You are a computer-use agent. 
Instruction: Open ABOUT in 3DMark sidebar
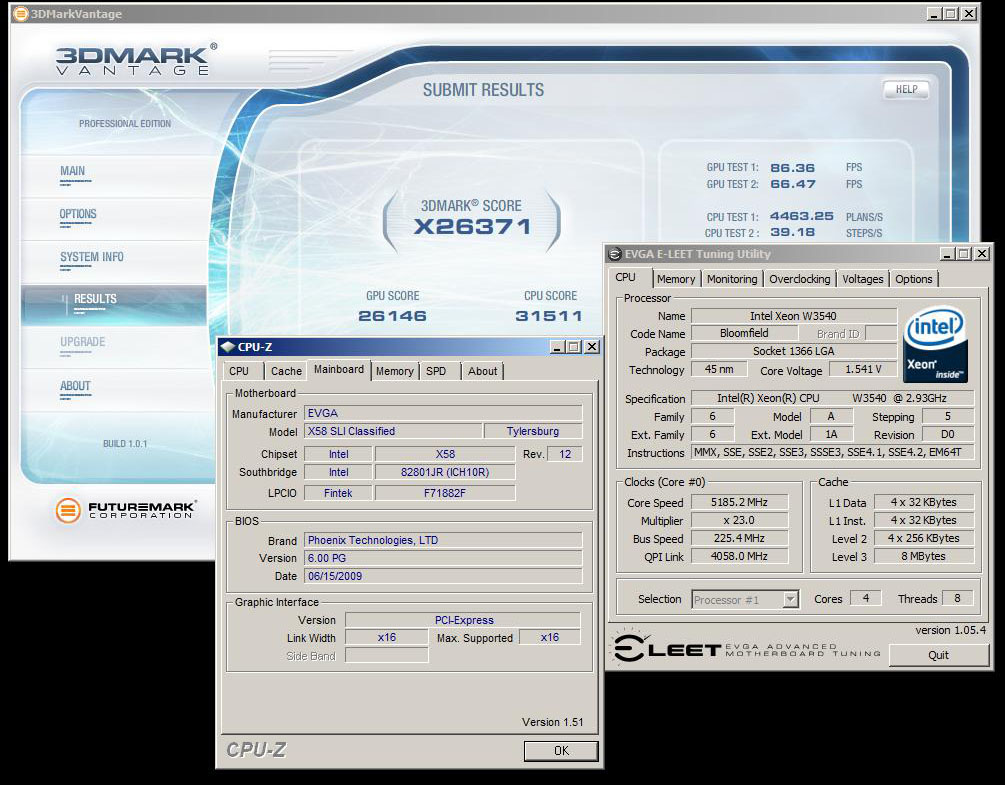pos(75,386)
